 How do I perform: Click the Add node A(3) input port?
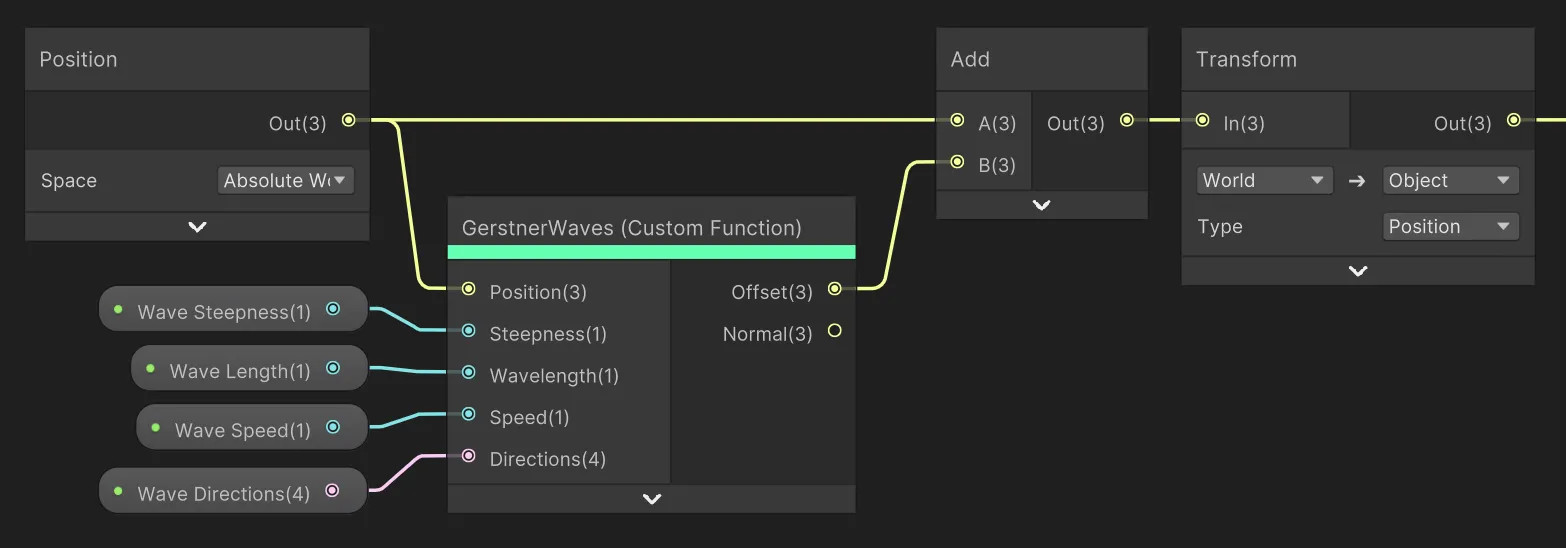click(957, 120)
